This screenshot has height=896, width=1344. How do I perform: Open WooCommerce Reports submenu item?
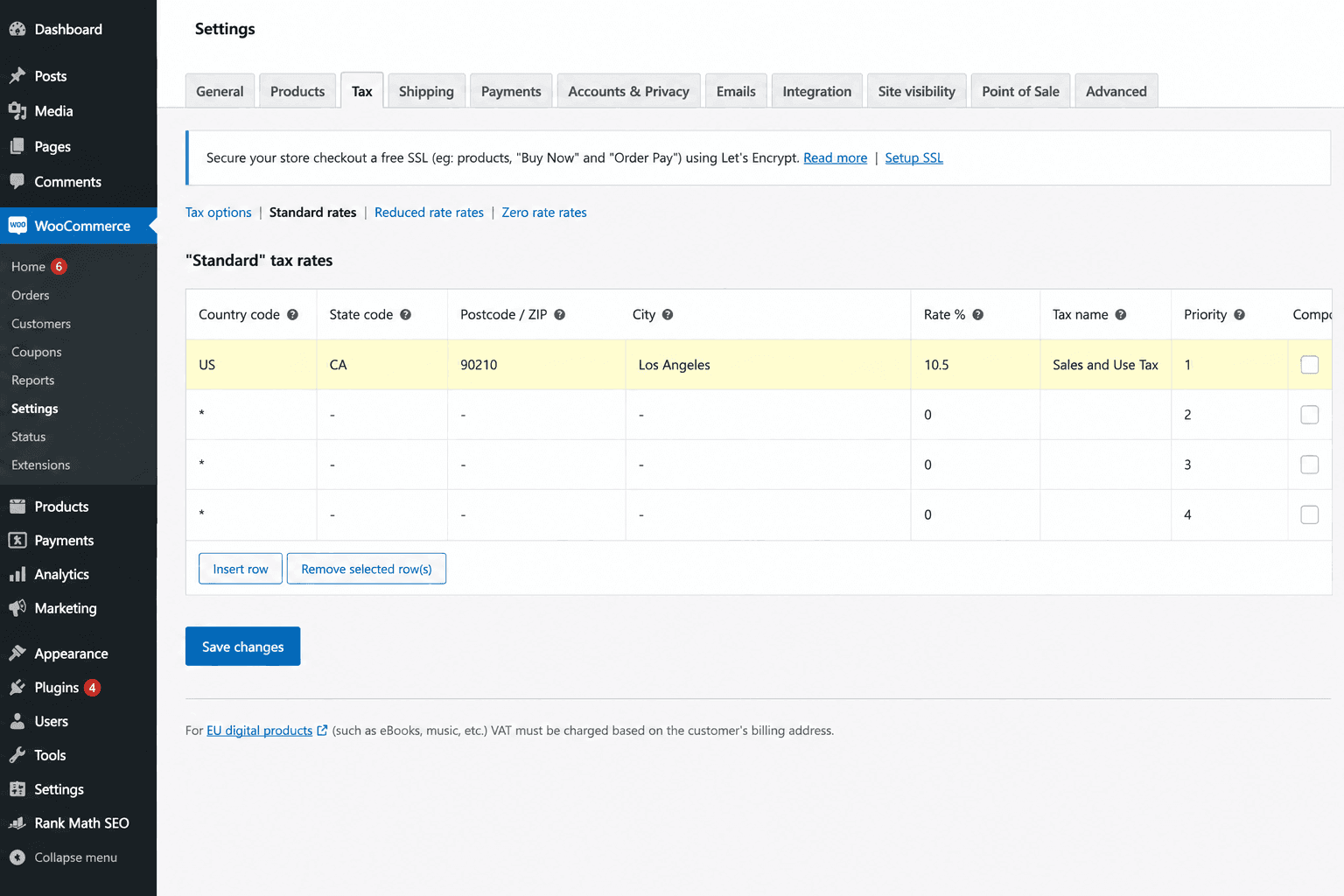pos(33,380)
